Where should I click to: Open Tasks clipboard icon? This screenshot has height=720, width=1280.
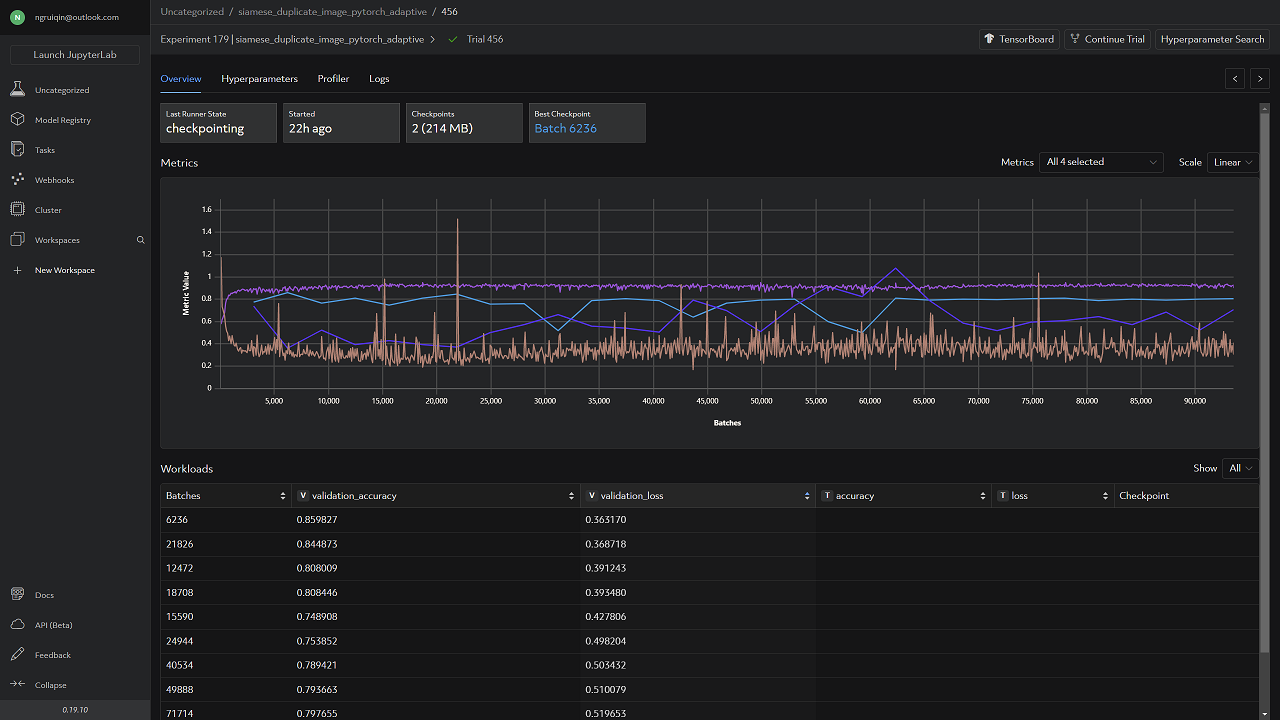tap(17, 150)
